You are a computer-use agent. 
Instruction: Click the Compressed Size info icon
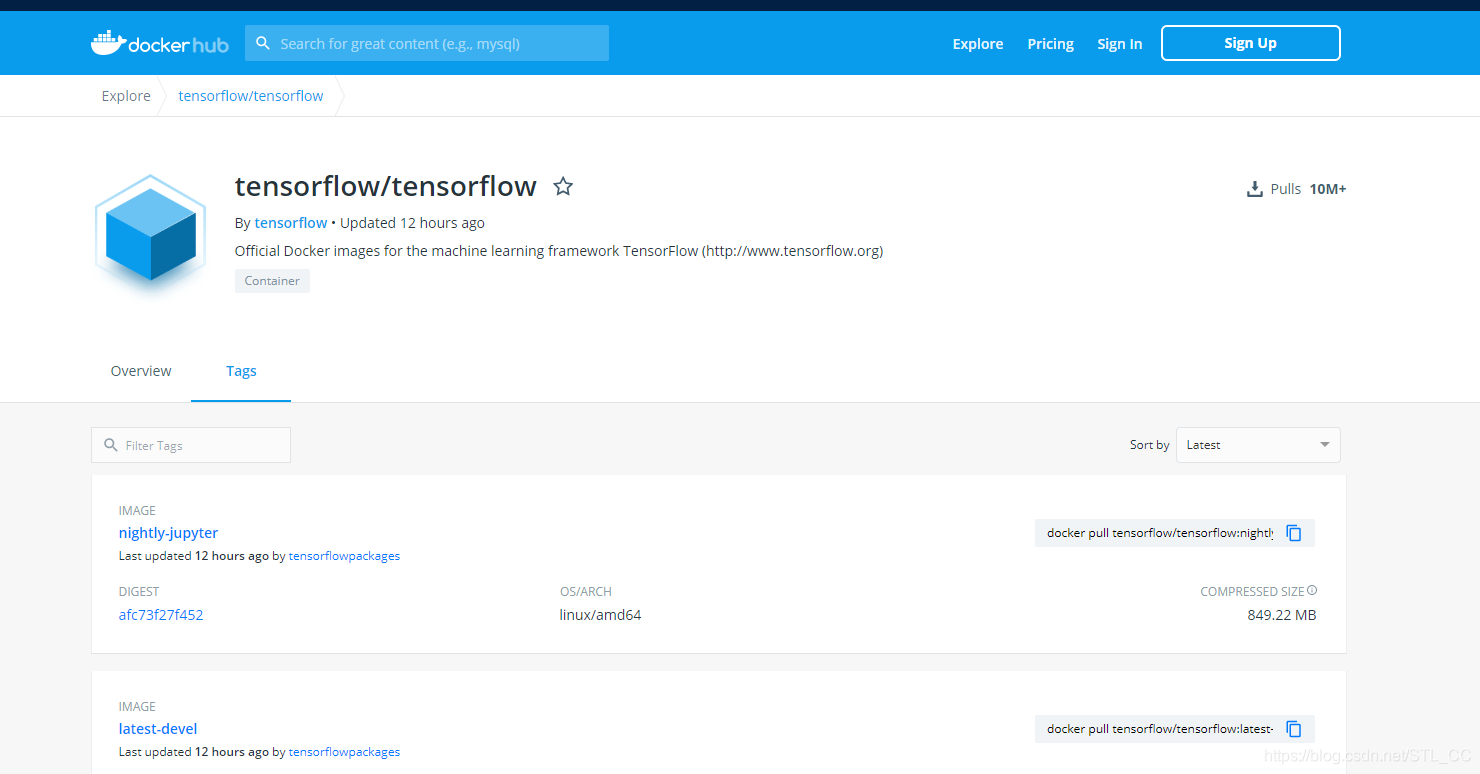coord(1312,590)
